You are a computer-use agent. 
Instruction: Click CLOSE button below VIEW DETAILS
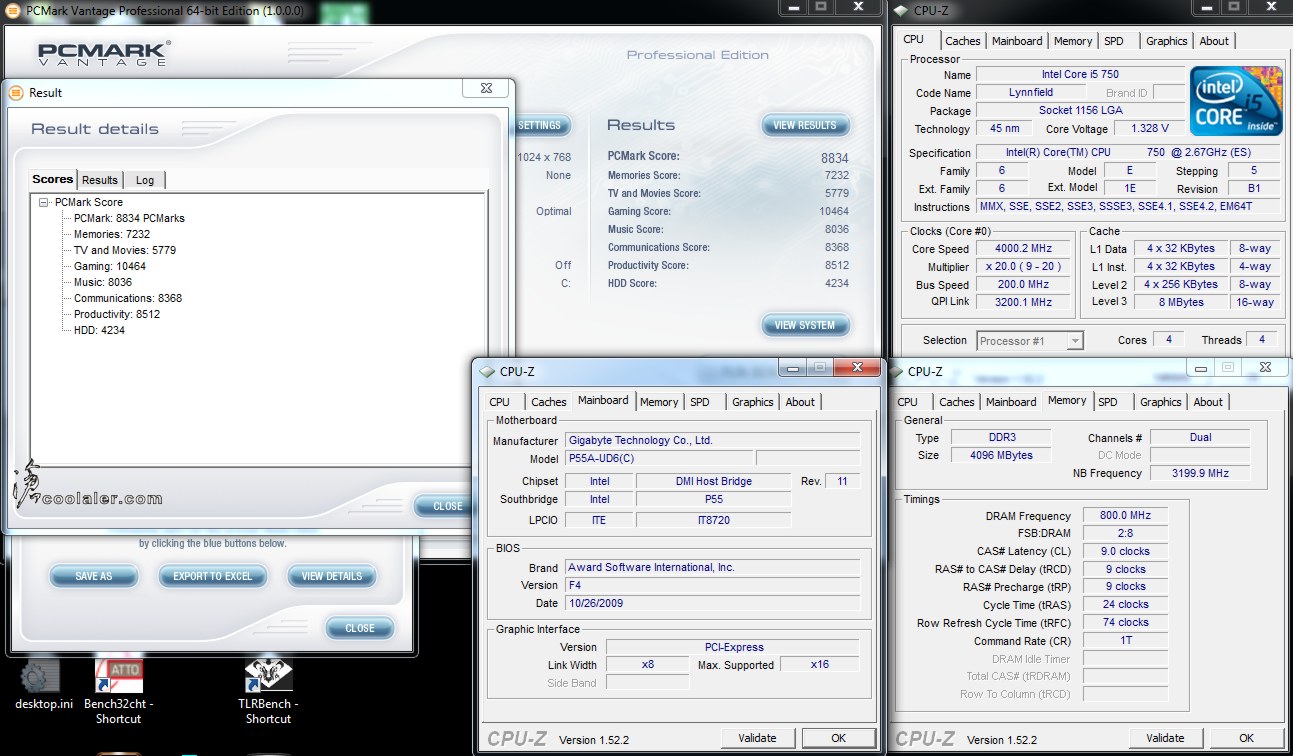(x=360, y=628)
